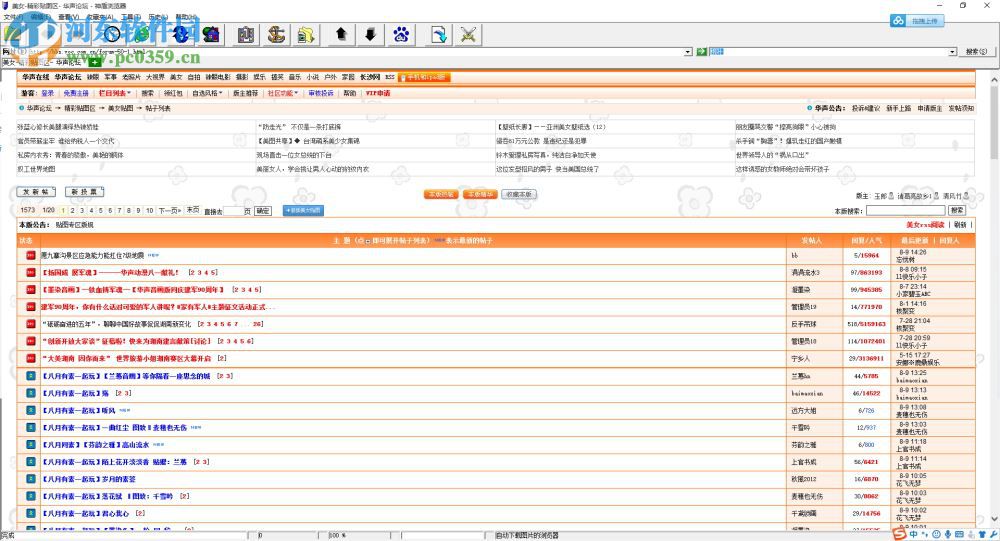The width and height of the screenshot is (1000, 541).
Task: Click the Sogou input method tray icon
Action: 901,534
